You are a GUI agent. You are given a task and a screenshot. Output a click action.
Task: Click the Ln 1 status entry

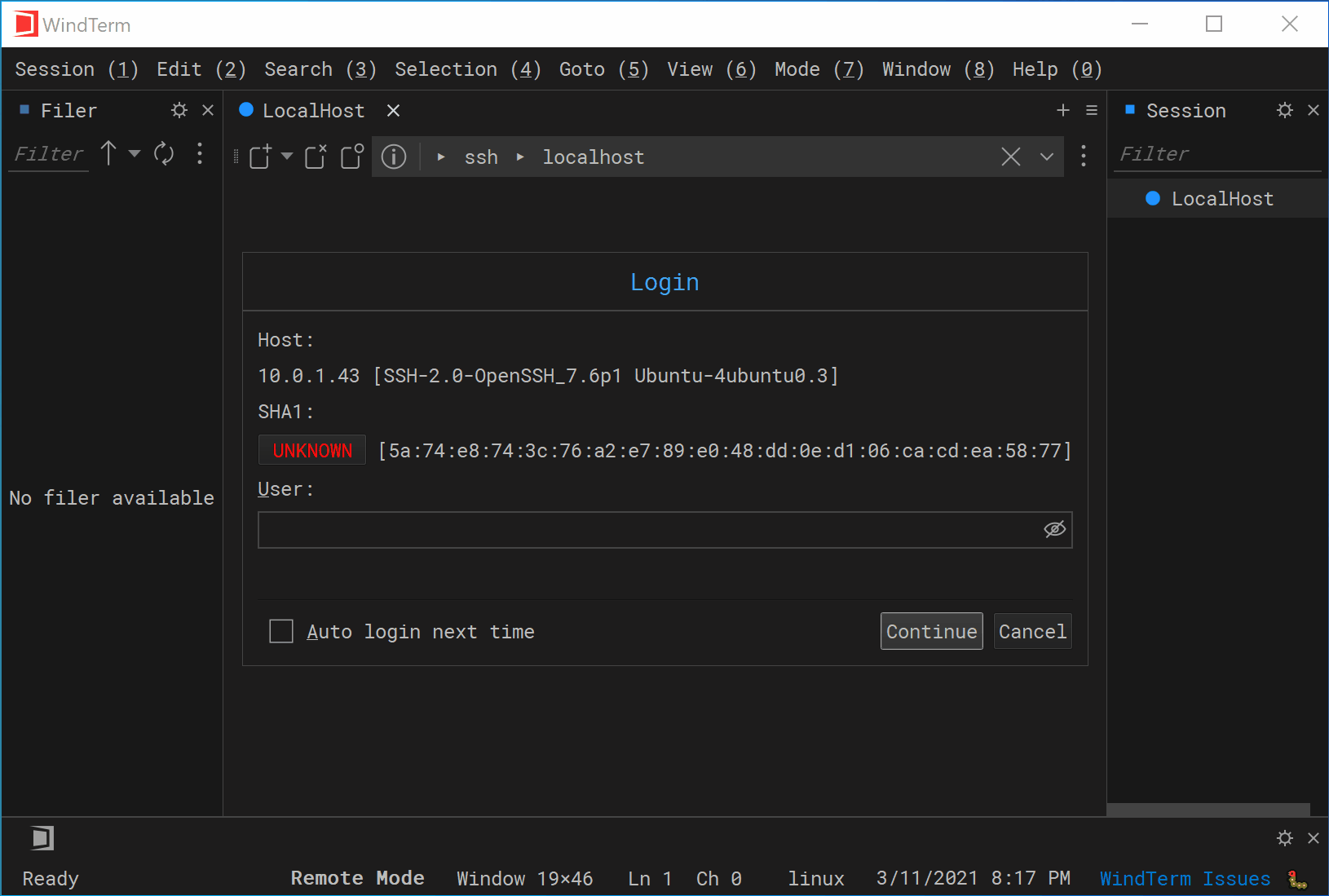[x=651, y=879]
